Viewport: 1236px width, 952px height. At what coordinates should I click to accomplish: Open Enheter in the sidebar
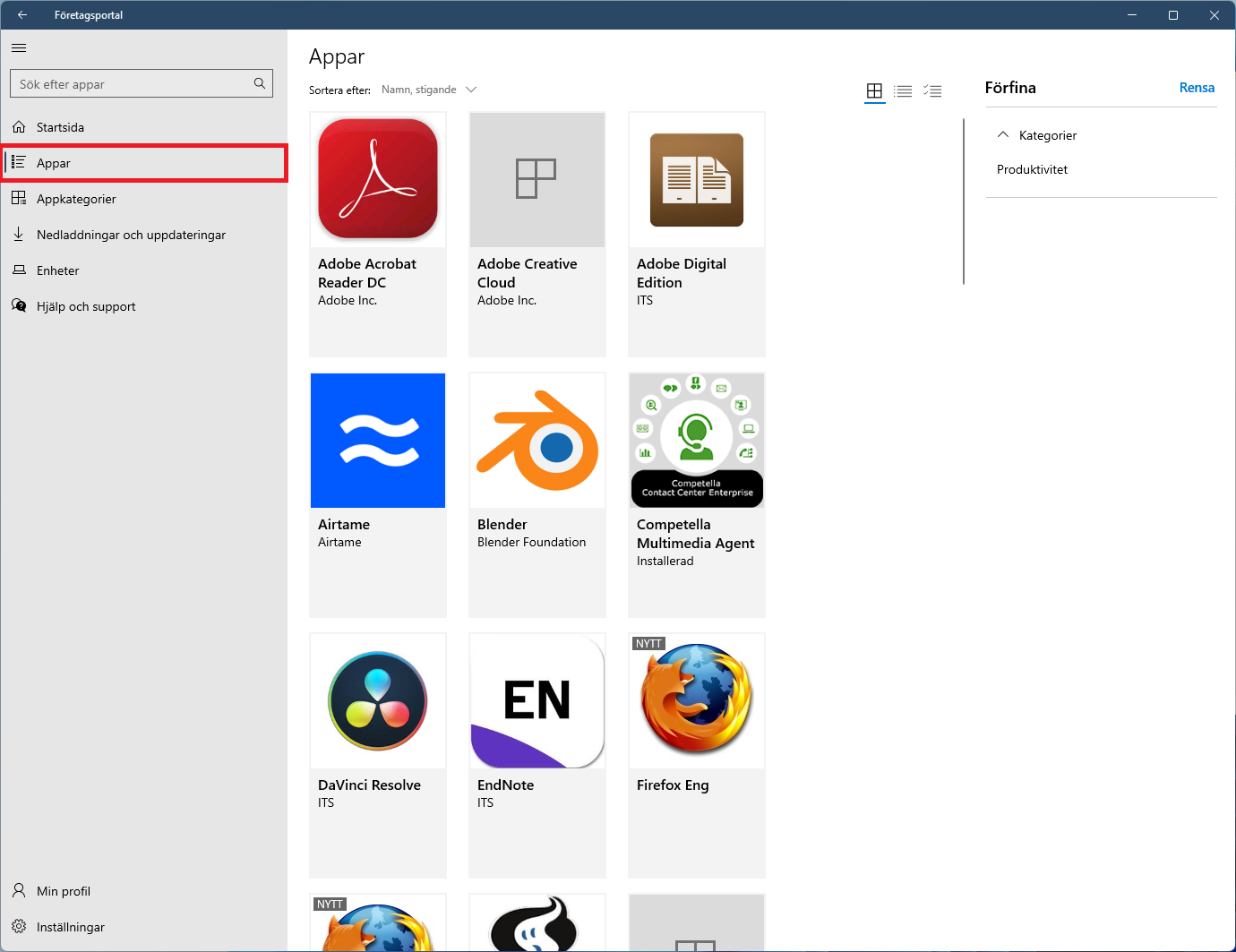[x=143, y=270]
